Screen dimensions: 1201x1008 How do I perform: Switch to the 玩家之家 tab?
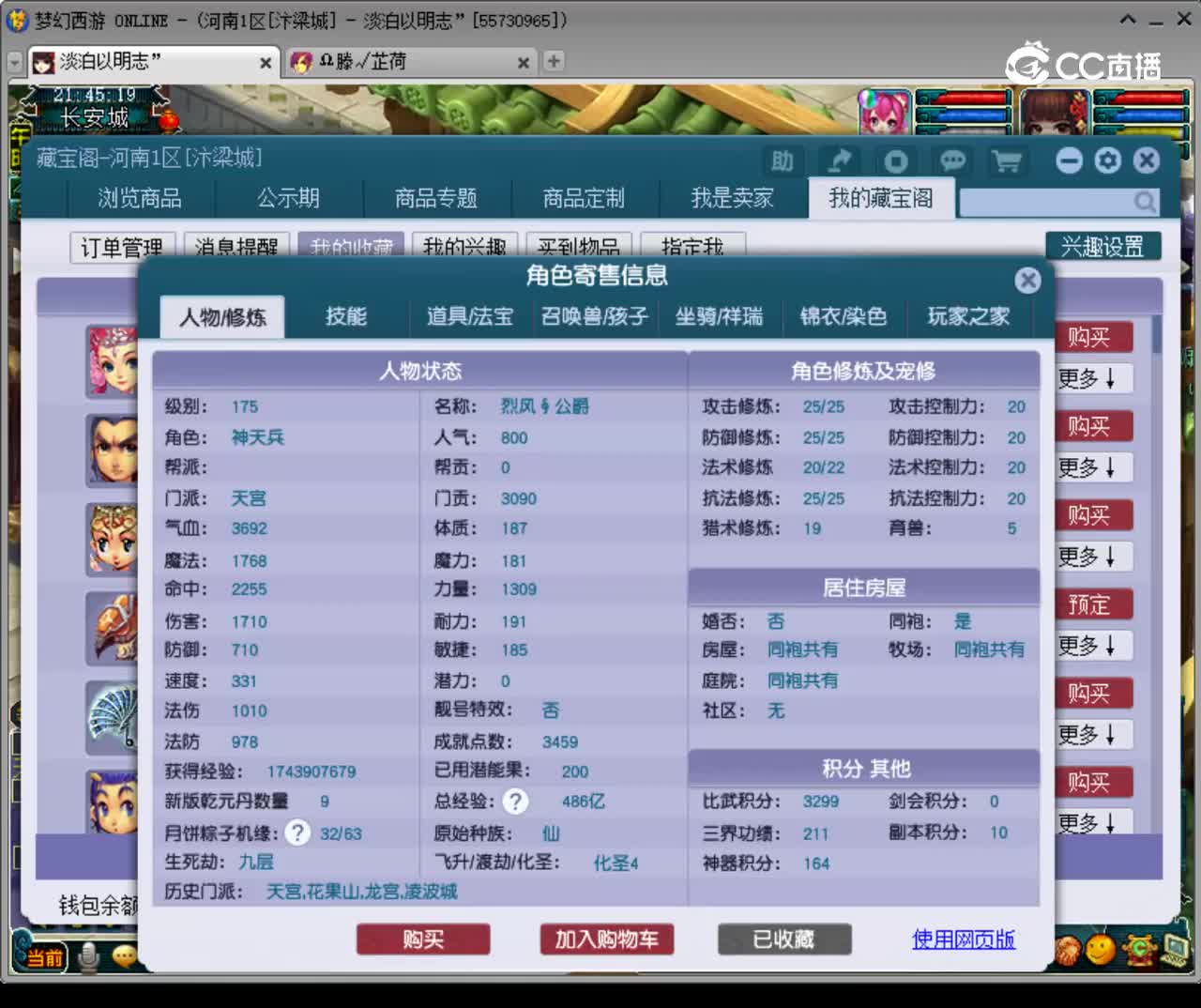[968, 317]
